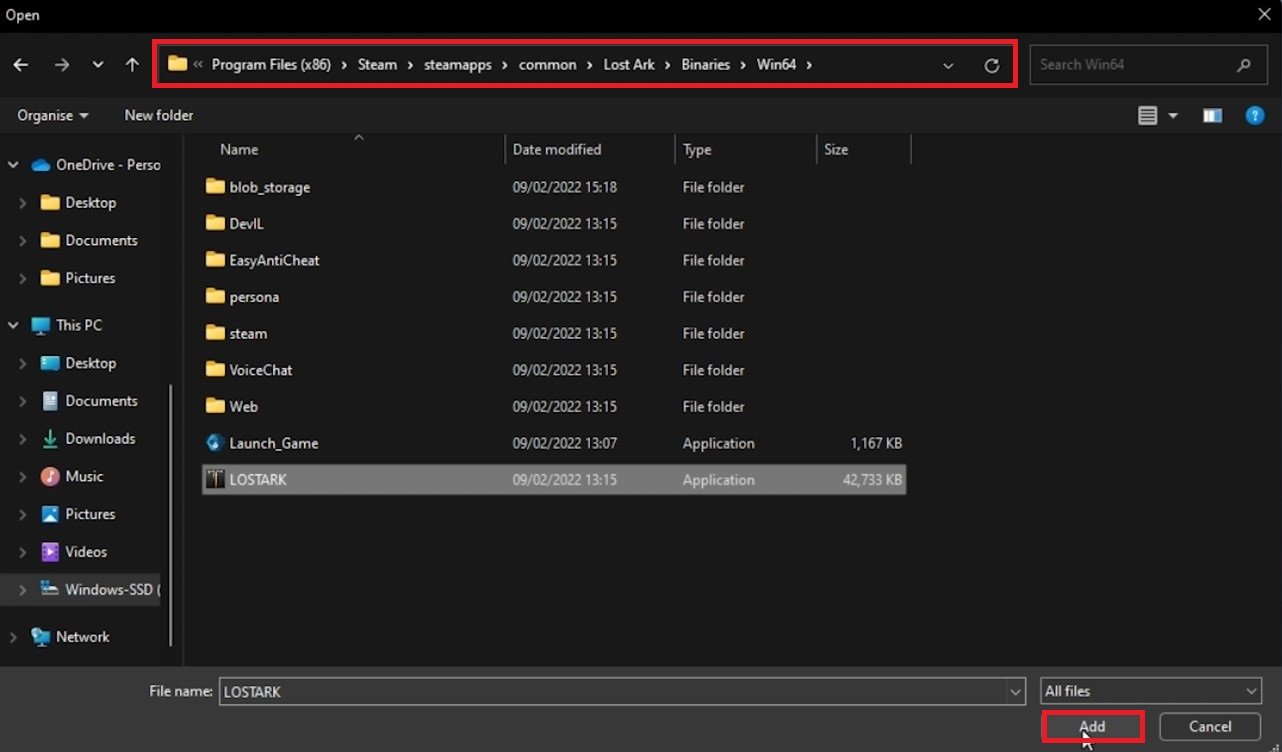Screen dimensions: 1282x752
Task: Sort by the Size column
Action: (x=836, y=149)
